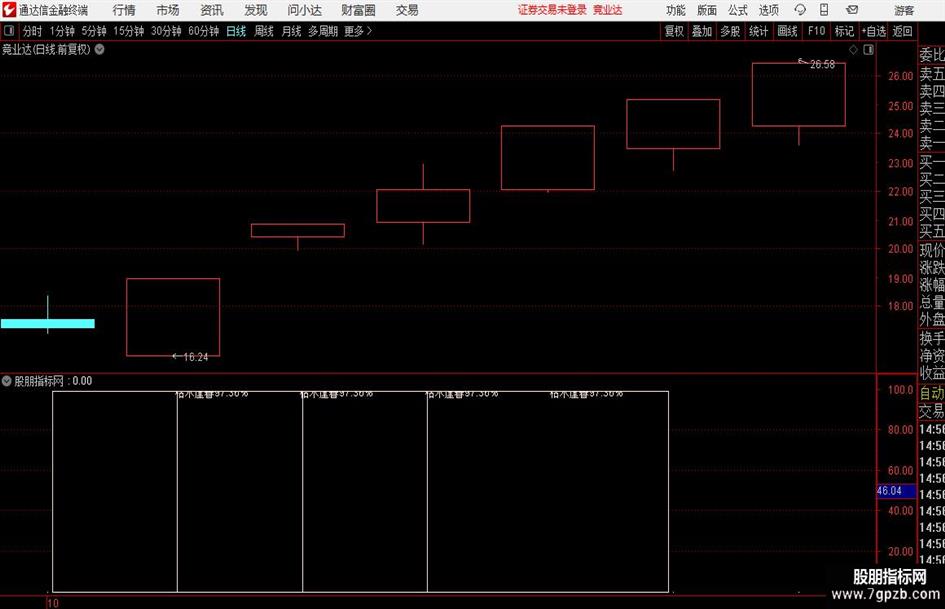Open the 多周期 multi-period view
This screenshot has height=609, width=945.
[323, 31]
